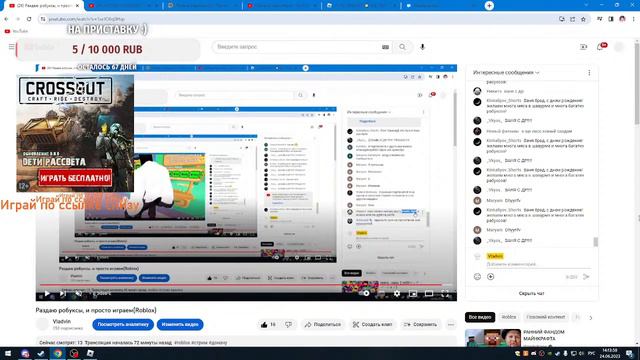Image resolution: width=640 pixels, height=360 pixels.
Task: Select Roblox filter chip
Action: 509,317
